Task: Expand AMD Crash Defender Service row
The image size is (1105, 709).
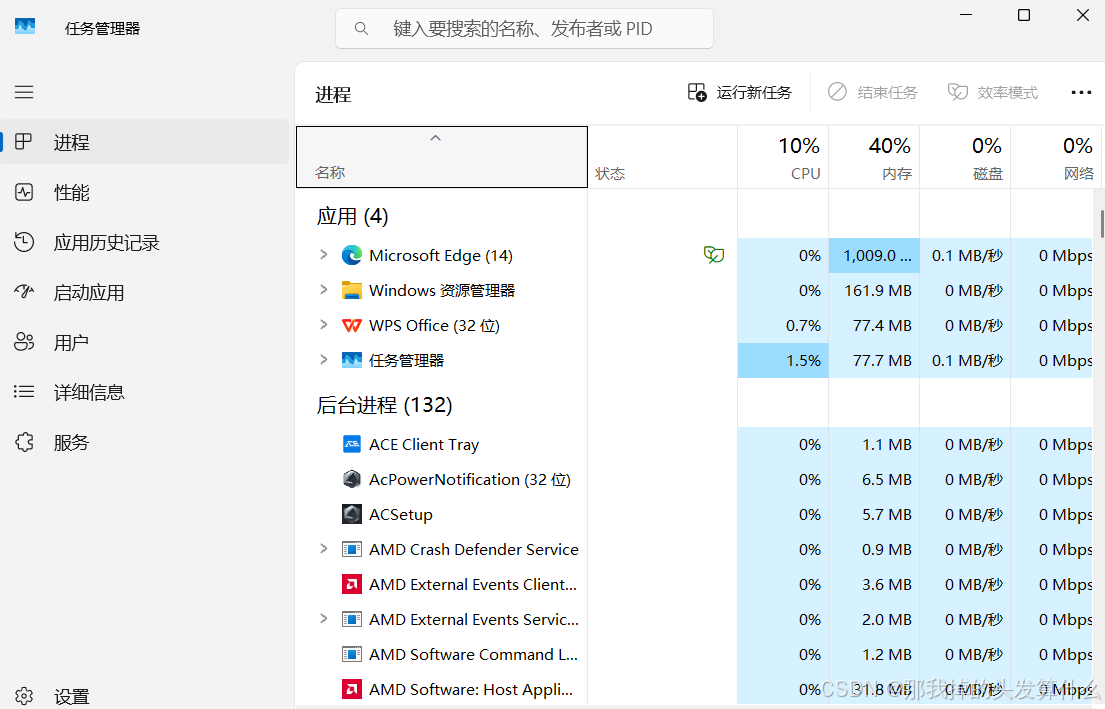Action: [323, 548]
